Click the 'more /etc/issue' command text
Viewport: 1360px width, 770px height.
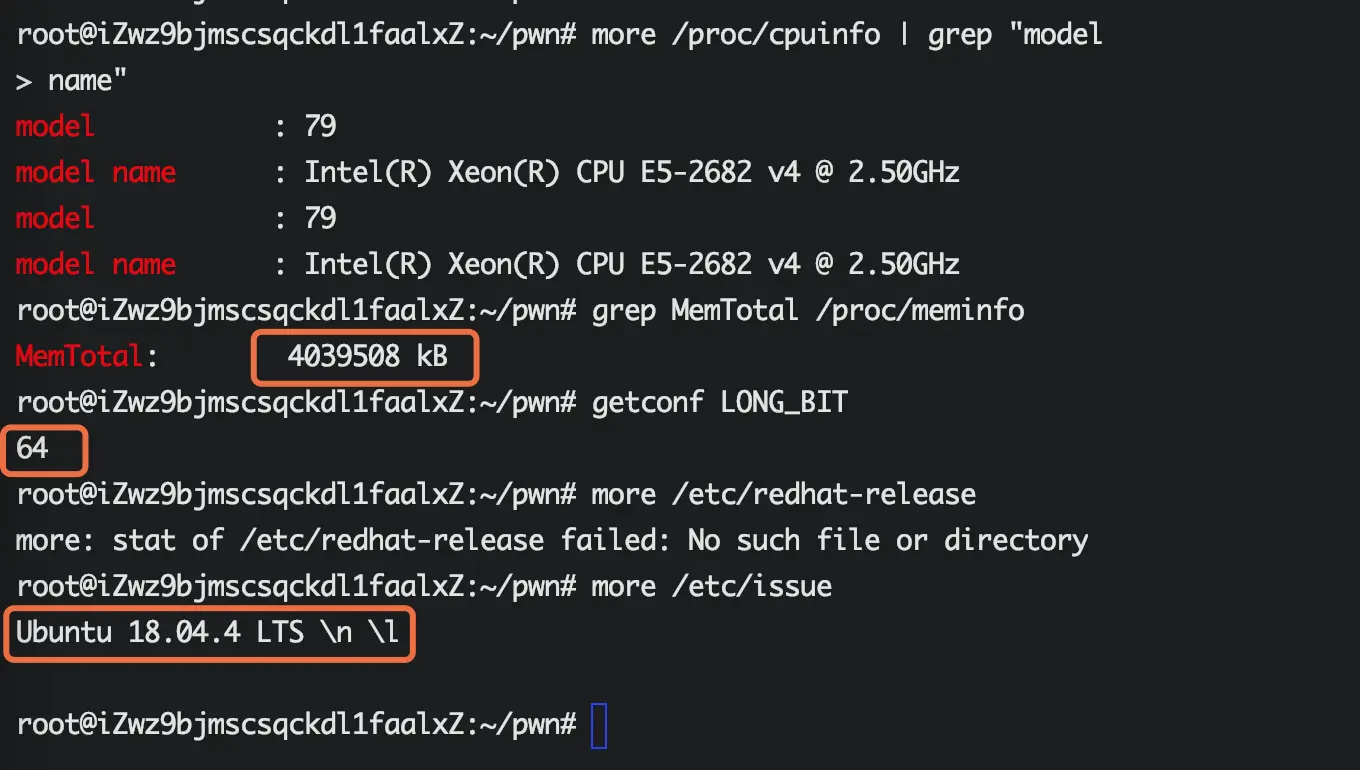tap(712, 586)
